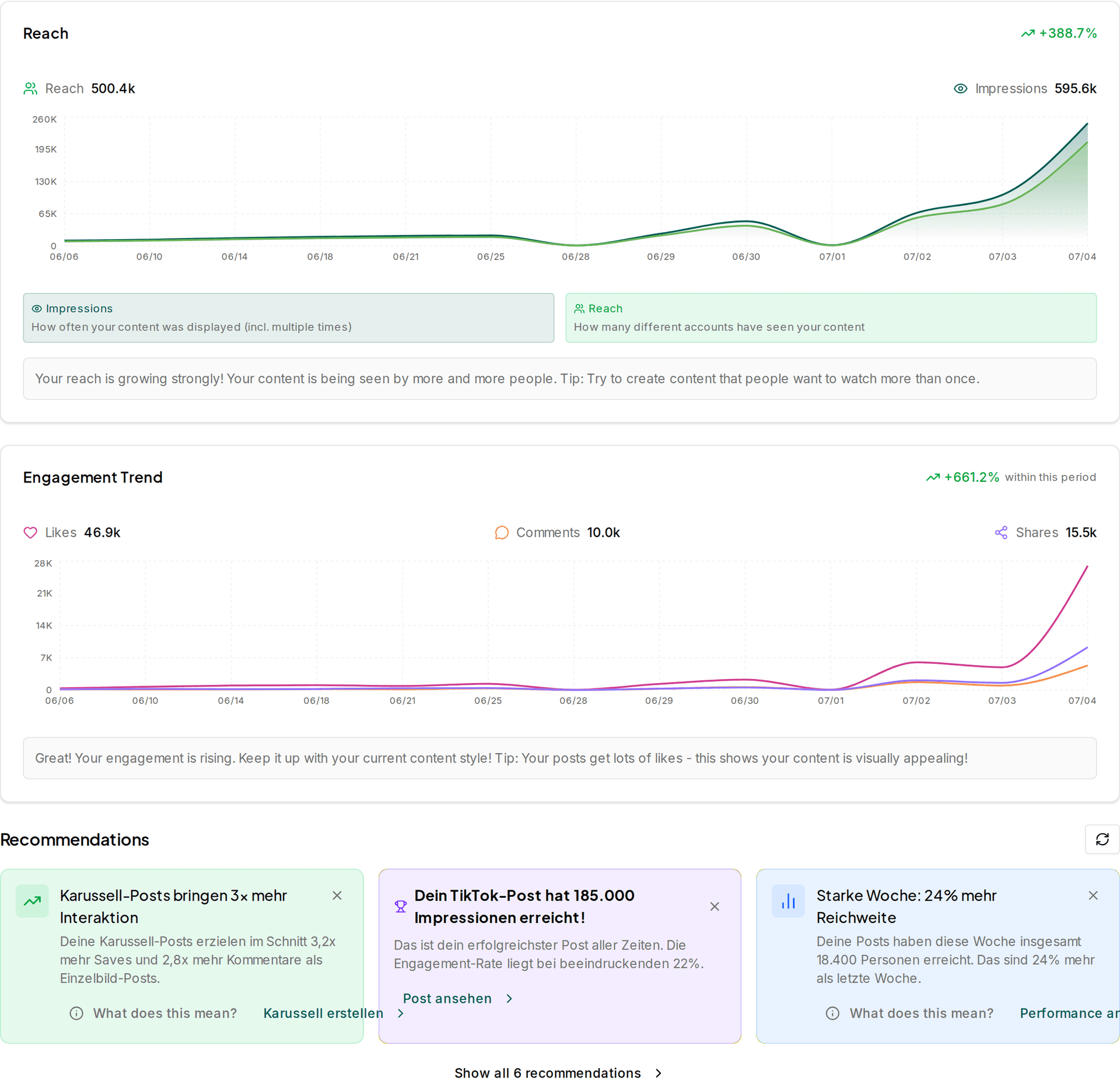The height and width of the screenshot is (1088, 1120).
Task: Click the 'Your reach is growing strongly' tip box
Action: (x=560, y=379)
